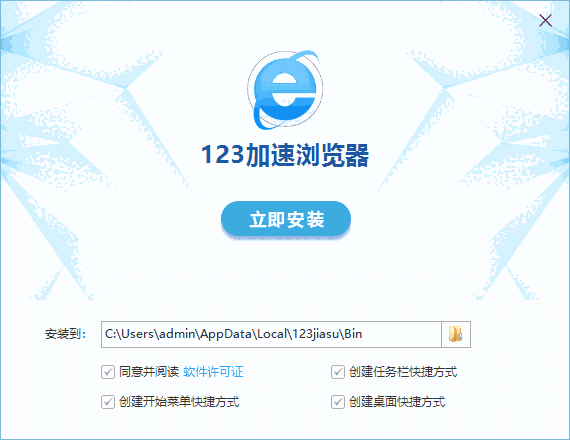The height and width of the screenshot is (440, 570).
Task: Click the 创建任务栏快捷方式 label text
Action: [403, 372]
